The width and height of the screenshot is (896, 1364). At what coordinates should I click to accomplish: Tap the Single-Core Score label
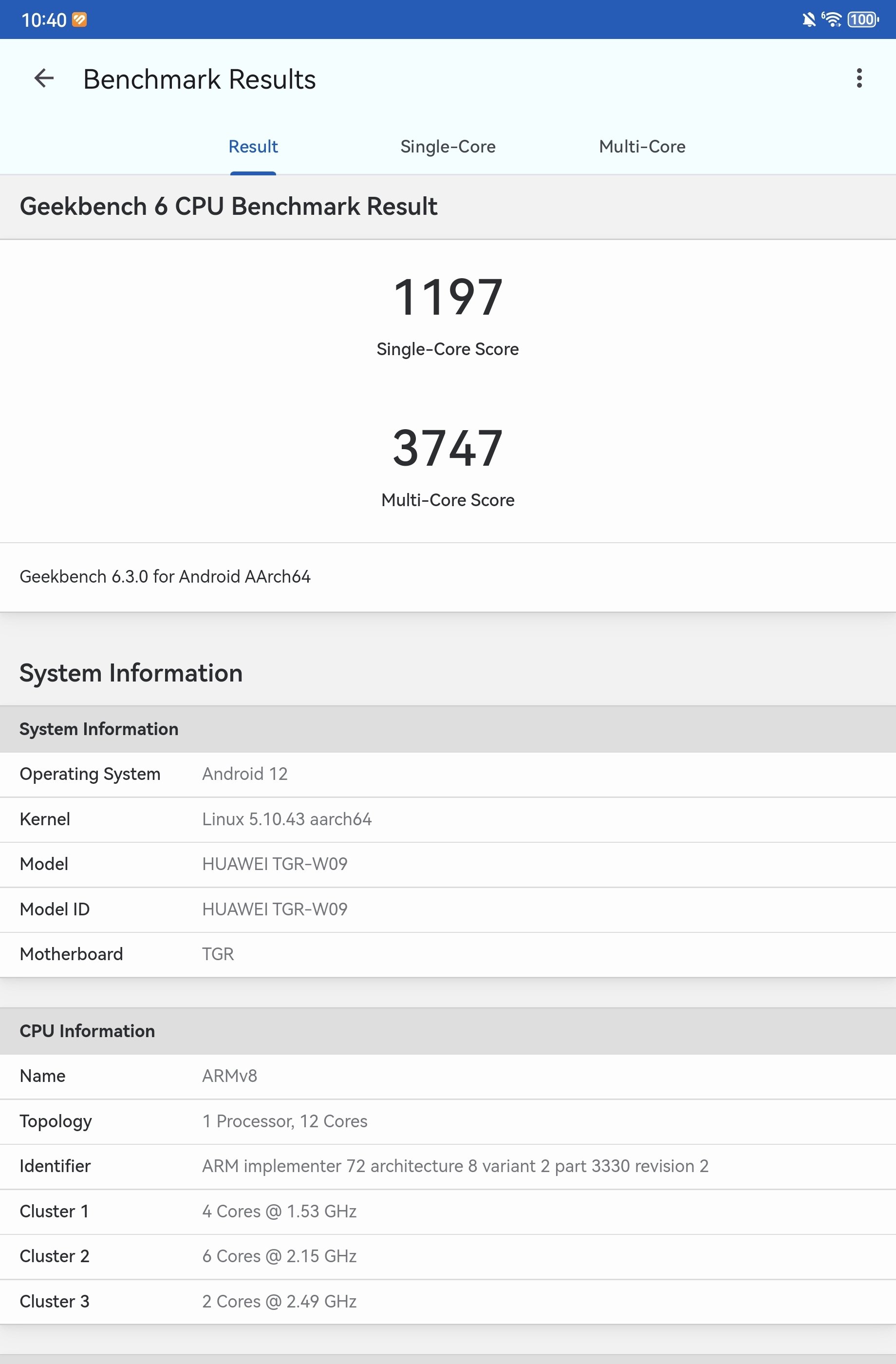click(448, 349)
